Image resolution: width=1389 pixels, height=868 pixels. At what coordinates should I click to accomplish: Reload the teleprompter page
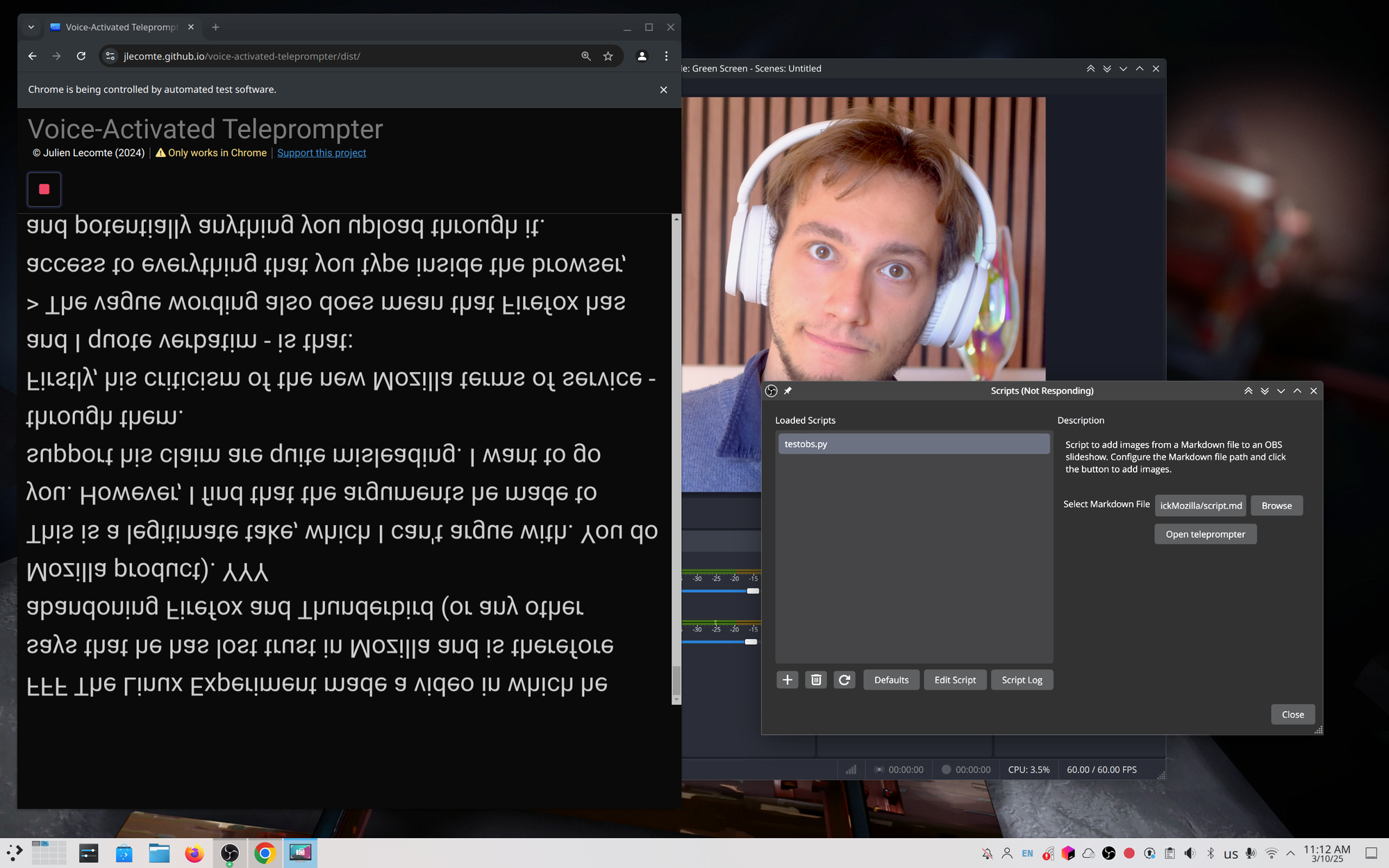pyautogui.click(x=81, y=56)
